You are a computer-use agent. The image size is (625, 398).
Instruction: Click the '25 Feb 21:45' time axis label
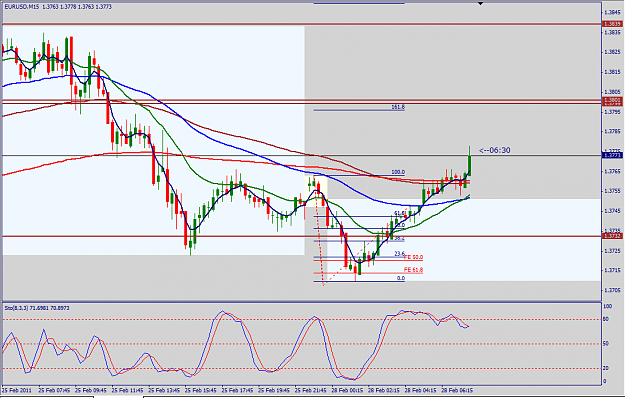[x=311, y=390]
